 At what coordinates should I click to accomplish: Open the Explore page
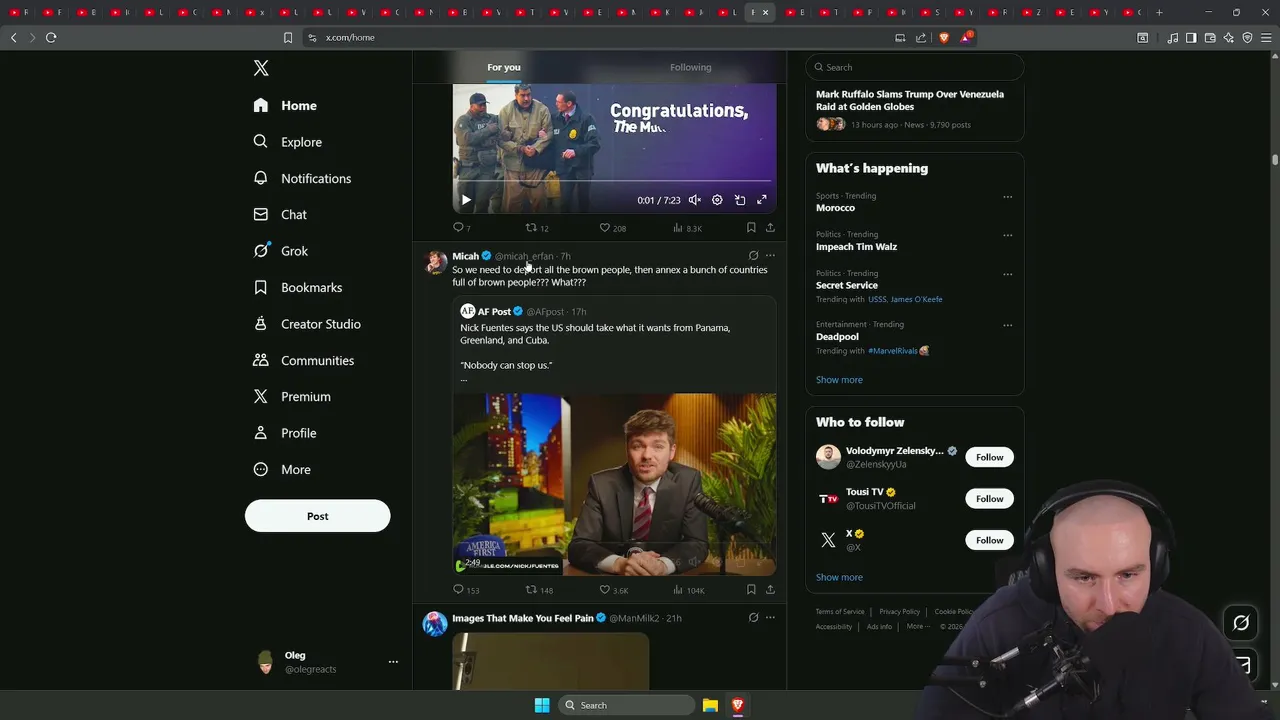click(x=287, y=142)
